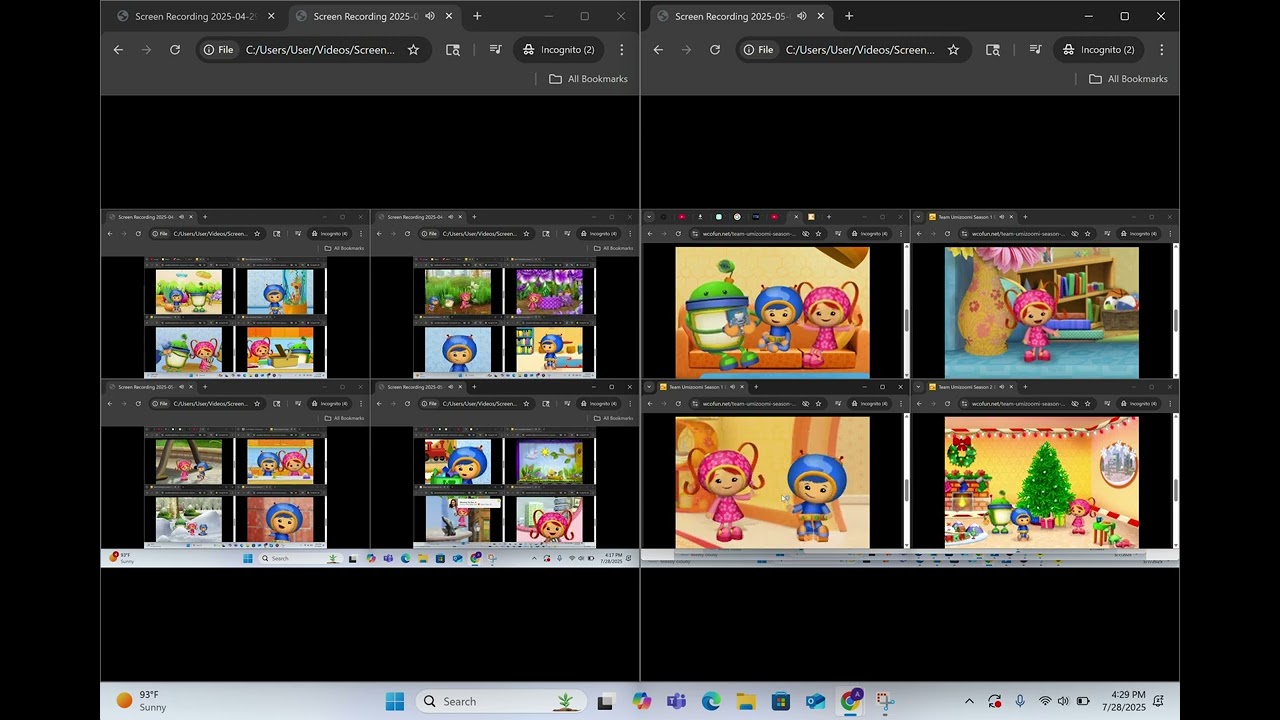Screen dimensions: 1280x720
Task: Close the active tab in left window
Action: [x=449, y=16]
